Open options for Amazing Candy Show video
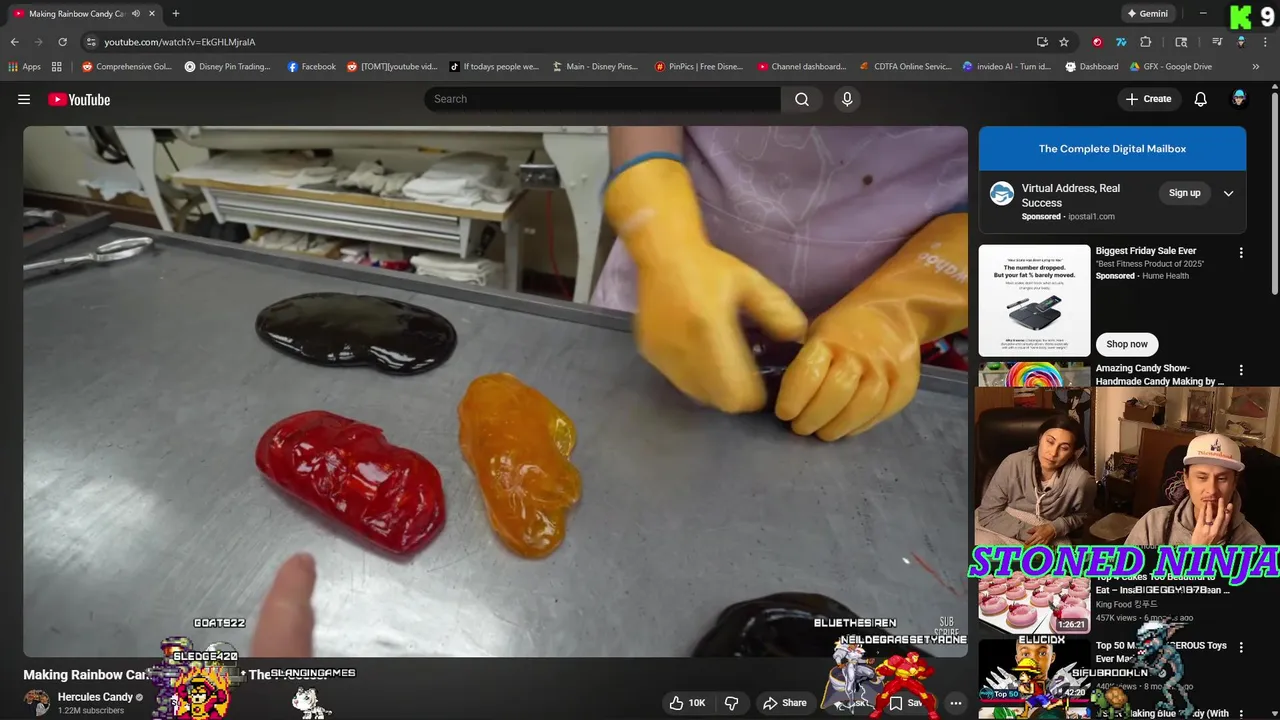The width and height of the screenshot is (1280, 720). [x=1241, y=370]
